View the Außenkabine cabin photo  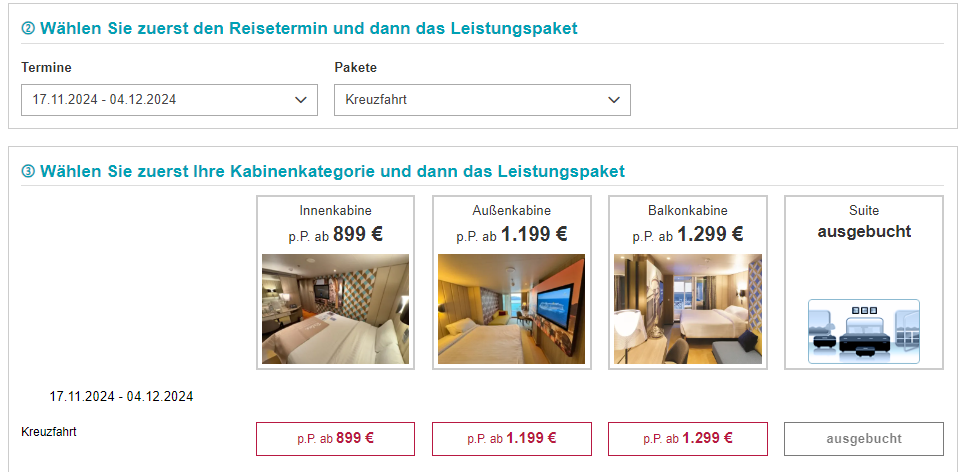[x=512, y=309]
